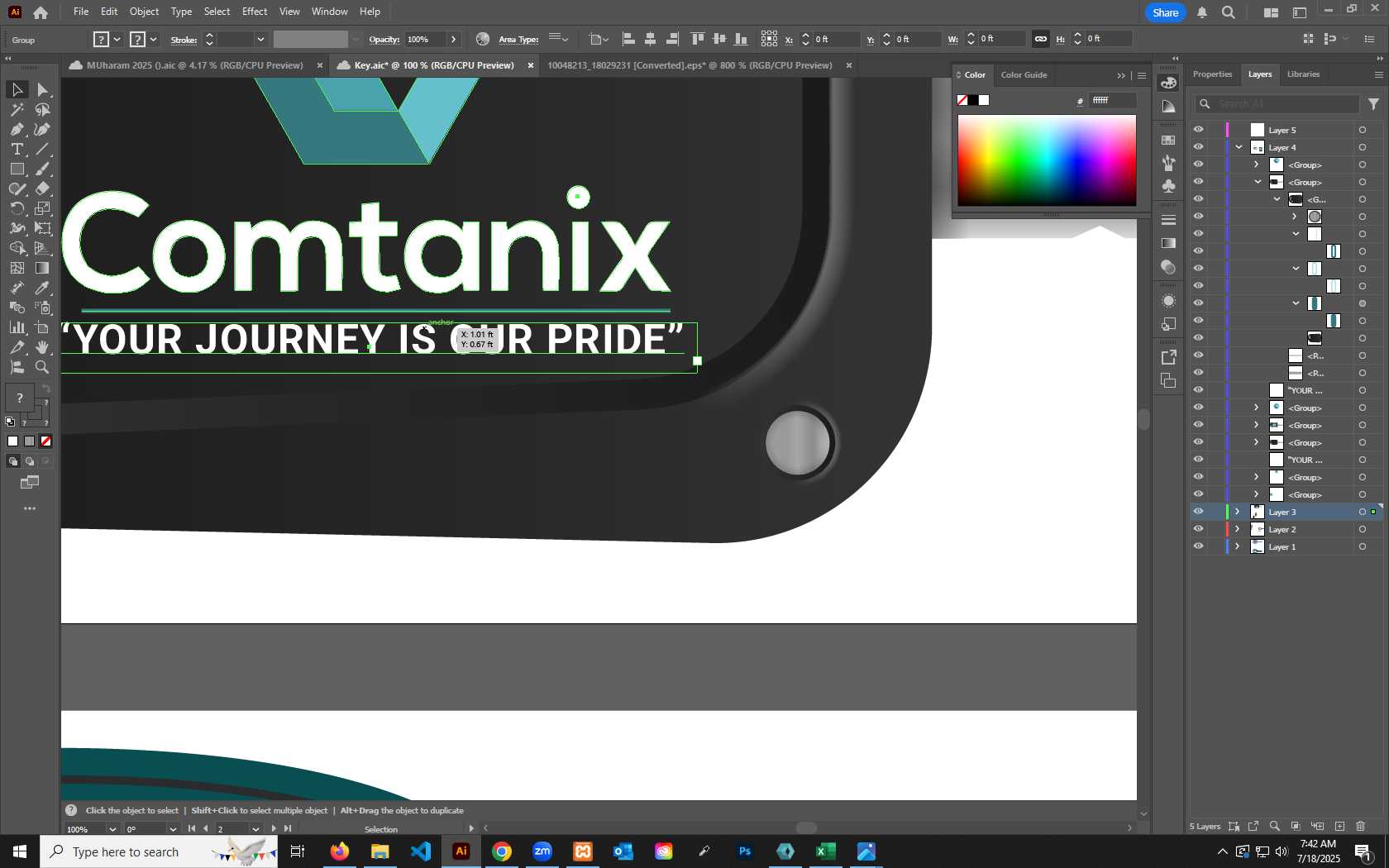
Task: Select the Lasso tool
Action: pyautogui.click(x=43, y=109)
